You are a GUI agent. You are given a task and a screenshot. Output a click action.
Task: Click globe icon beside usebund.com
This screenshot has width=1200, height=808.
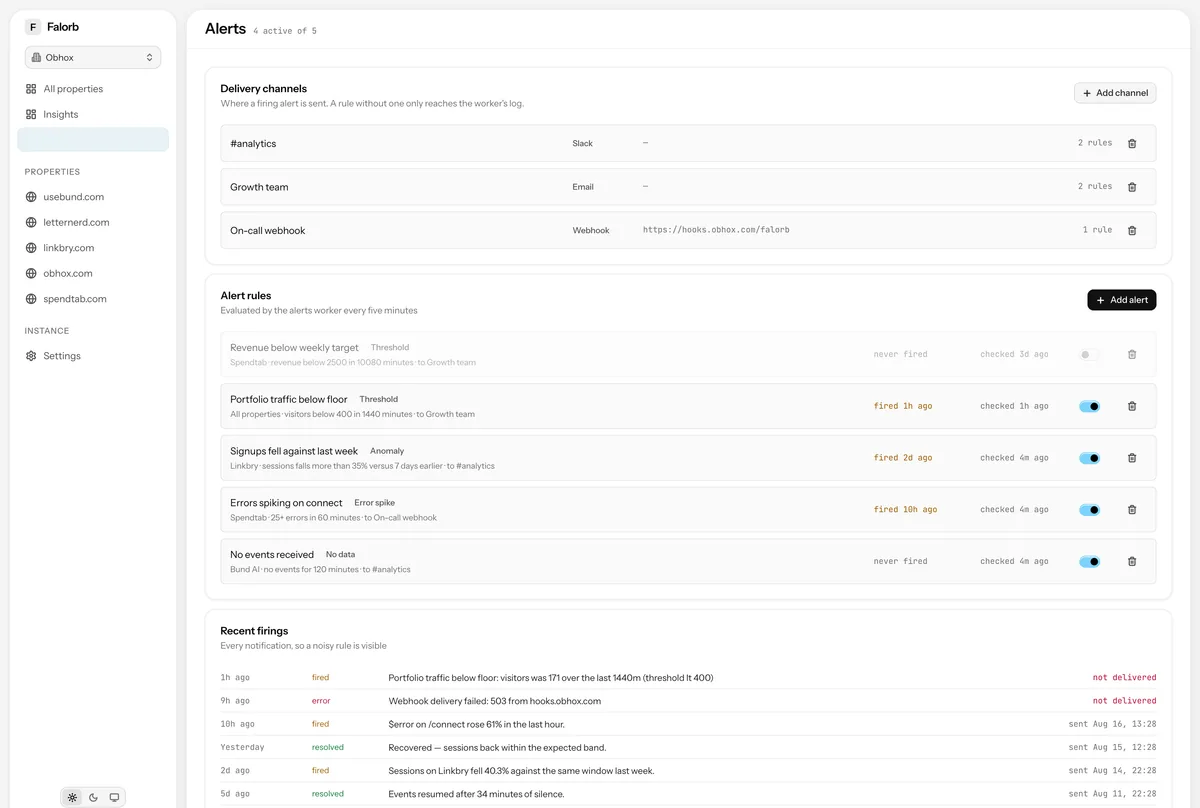point(31,197)
